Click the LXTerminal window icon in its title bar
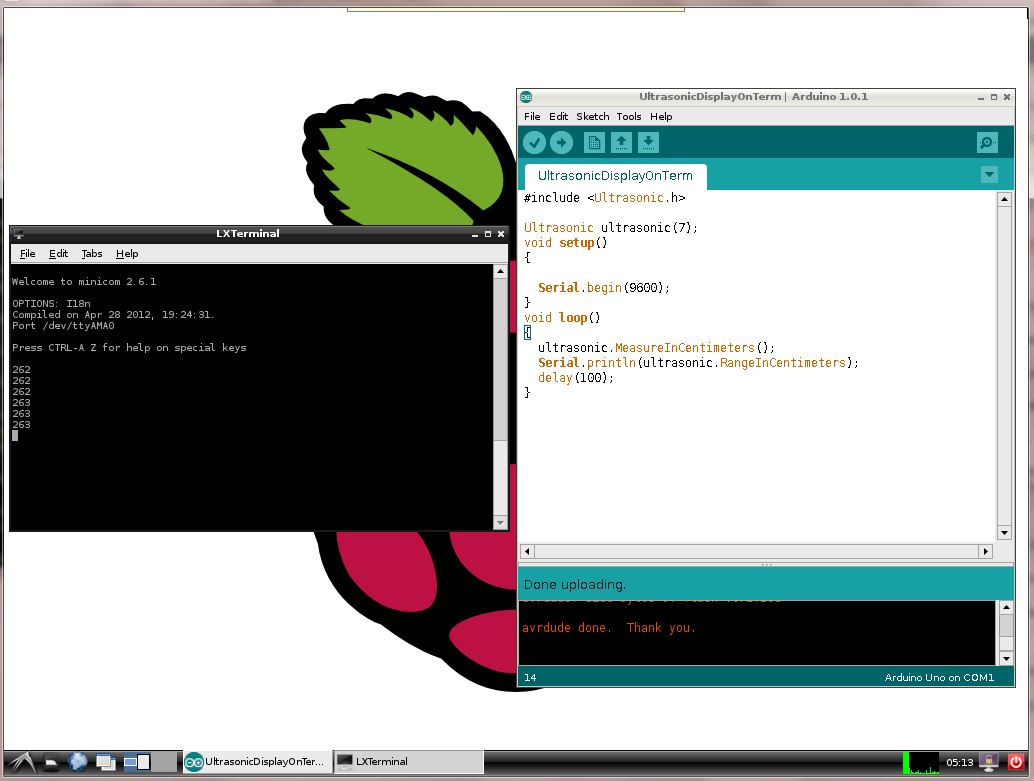 [18, 234]
